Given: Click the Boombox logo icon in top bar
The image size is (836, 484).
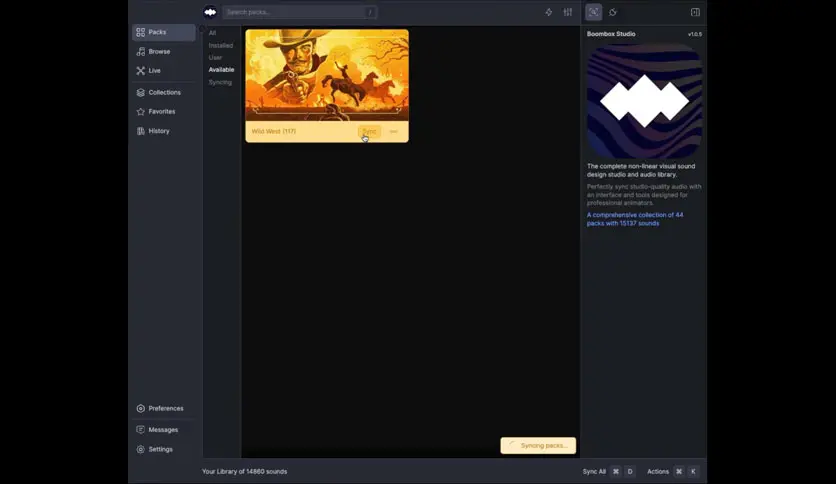Looking at the screenshot, I should [x=210, y=12].
